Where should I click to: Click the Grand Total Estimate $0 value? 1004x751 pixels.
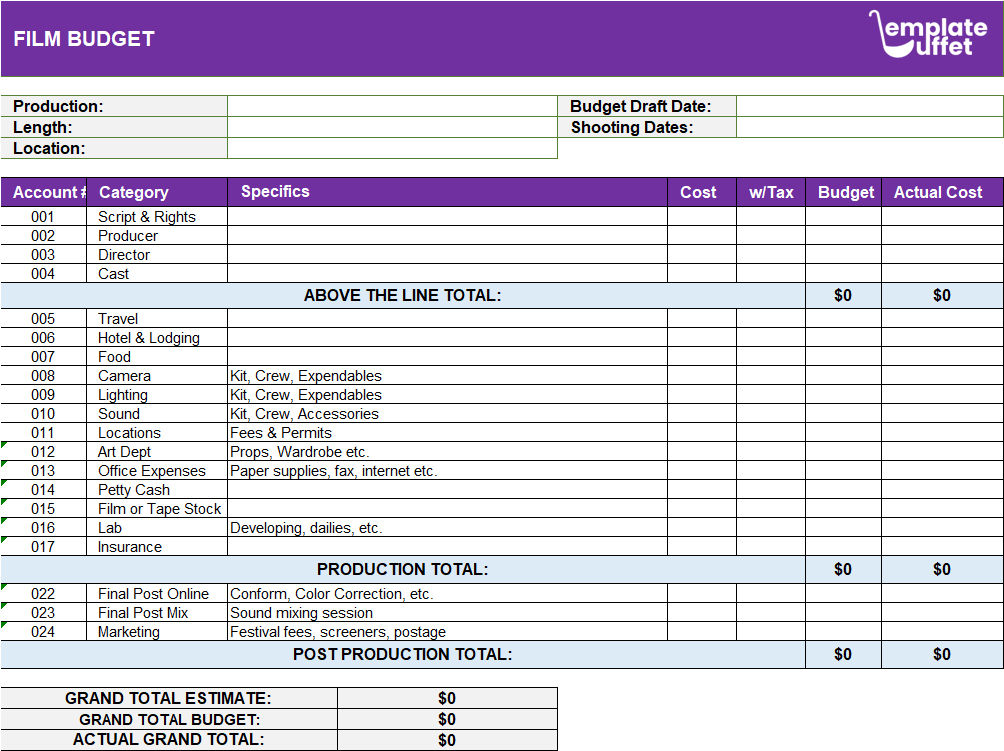pyautogui.click(x=447, y=696)
